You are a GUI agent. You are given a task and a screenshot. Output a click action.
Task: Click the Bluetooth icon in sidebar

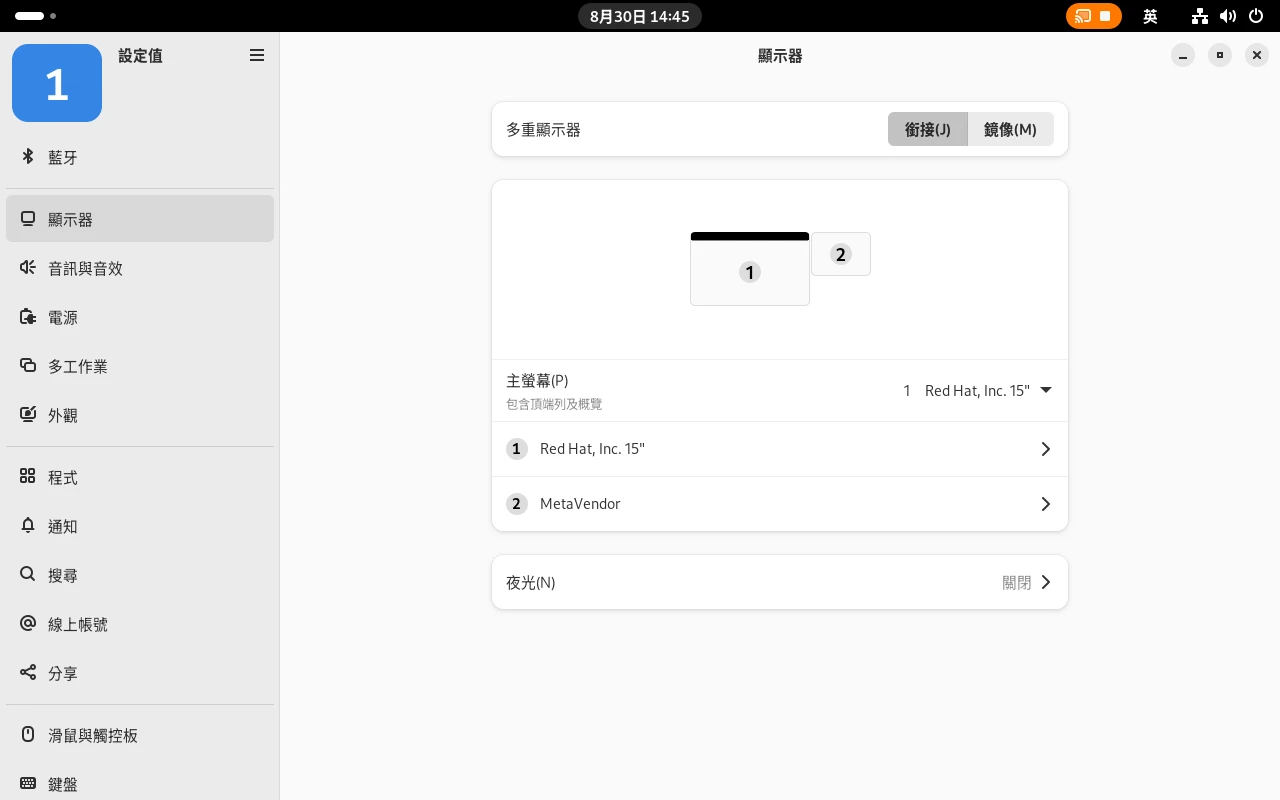click(28, 157)
